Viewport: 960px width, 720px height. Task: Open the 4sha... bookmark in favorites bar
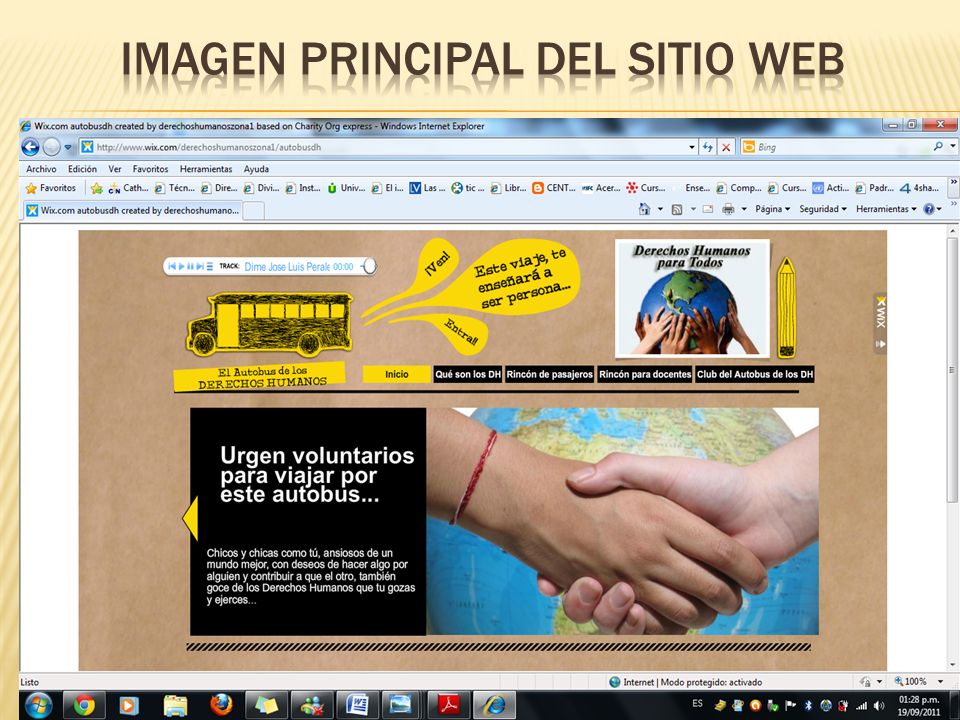tap(918, 188)
